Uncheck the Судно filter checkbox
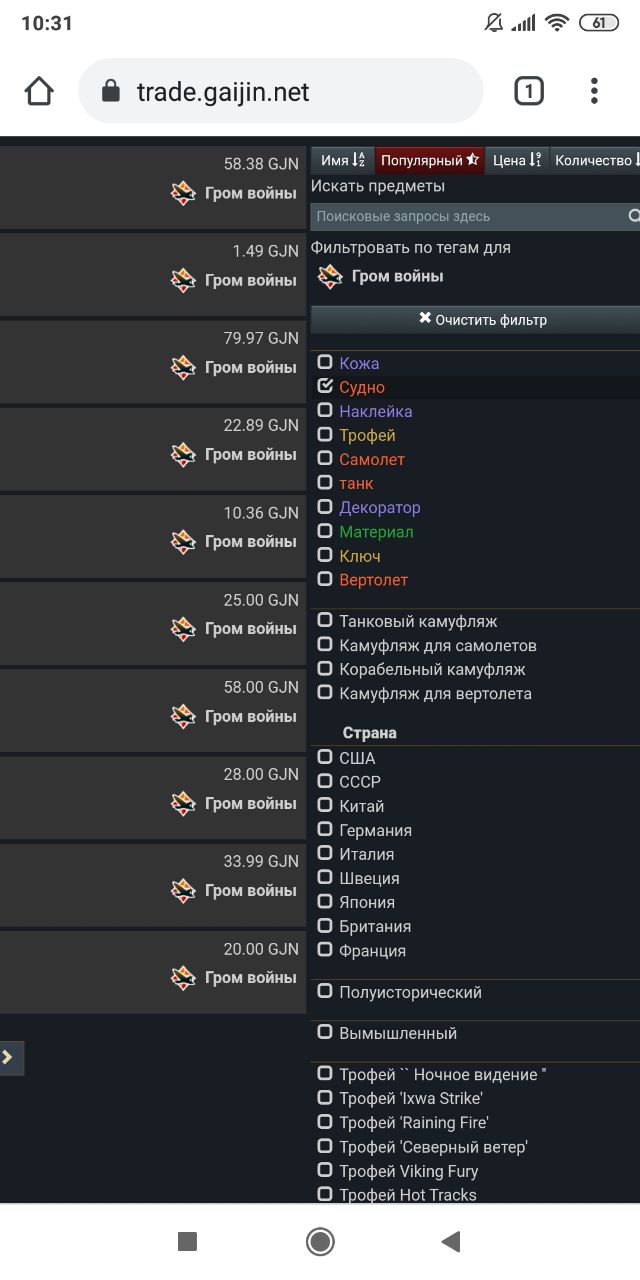 [325, 386]
